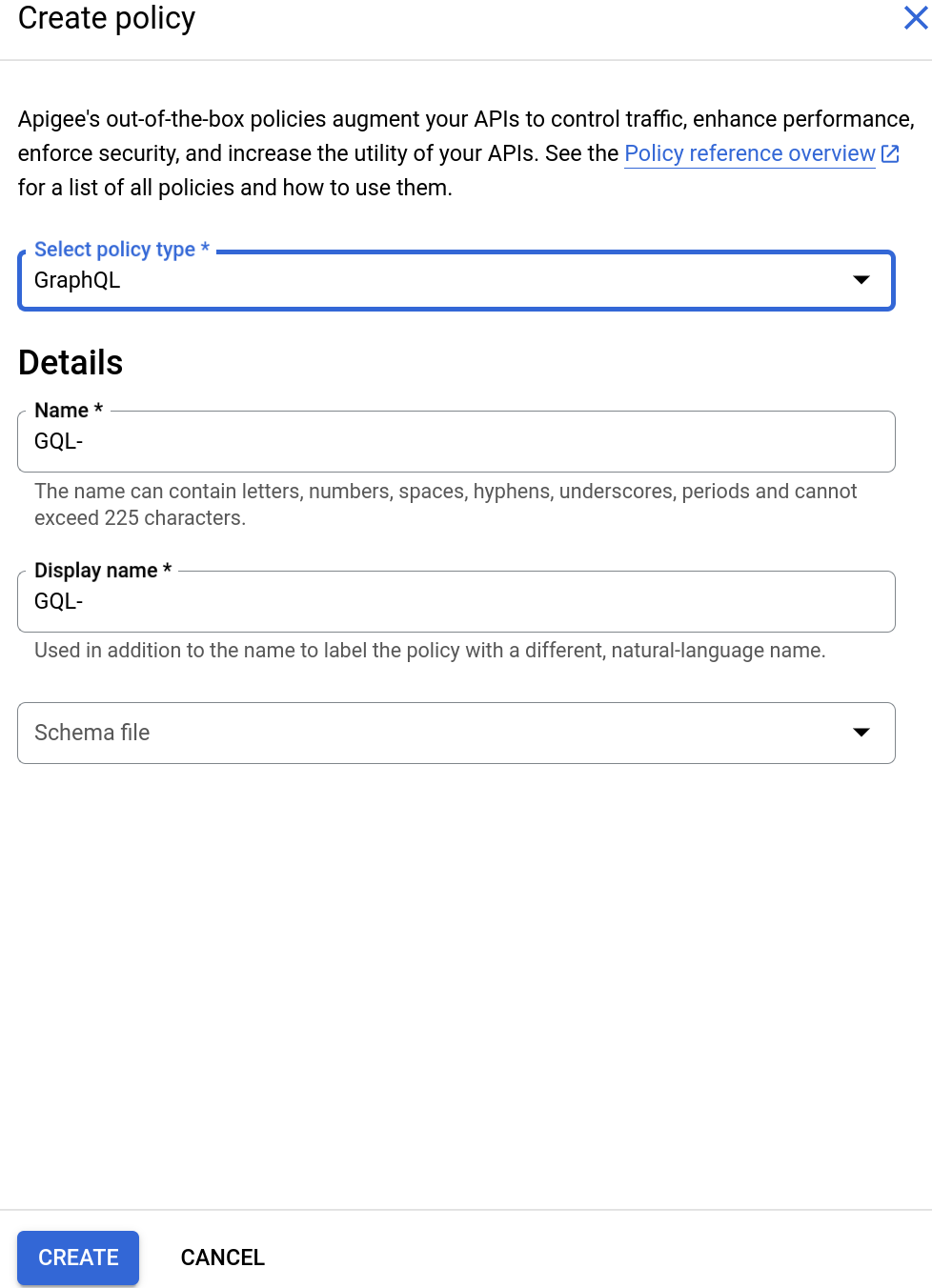Screen dimensions: 932x1288
Task: Select the GraphQL value in the policy type field
Action: 76,280
